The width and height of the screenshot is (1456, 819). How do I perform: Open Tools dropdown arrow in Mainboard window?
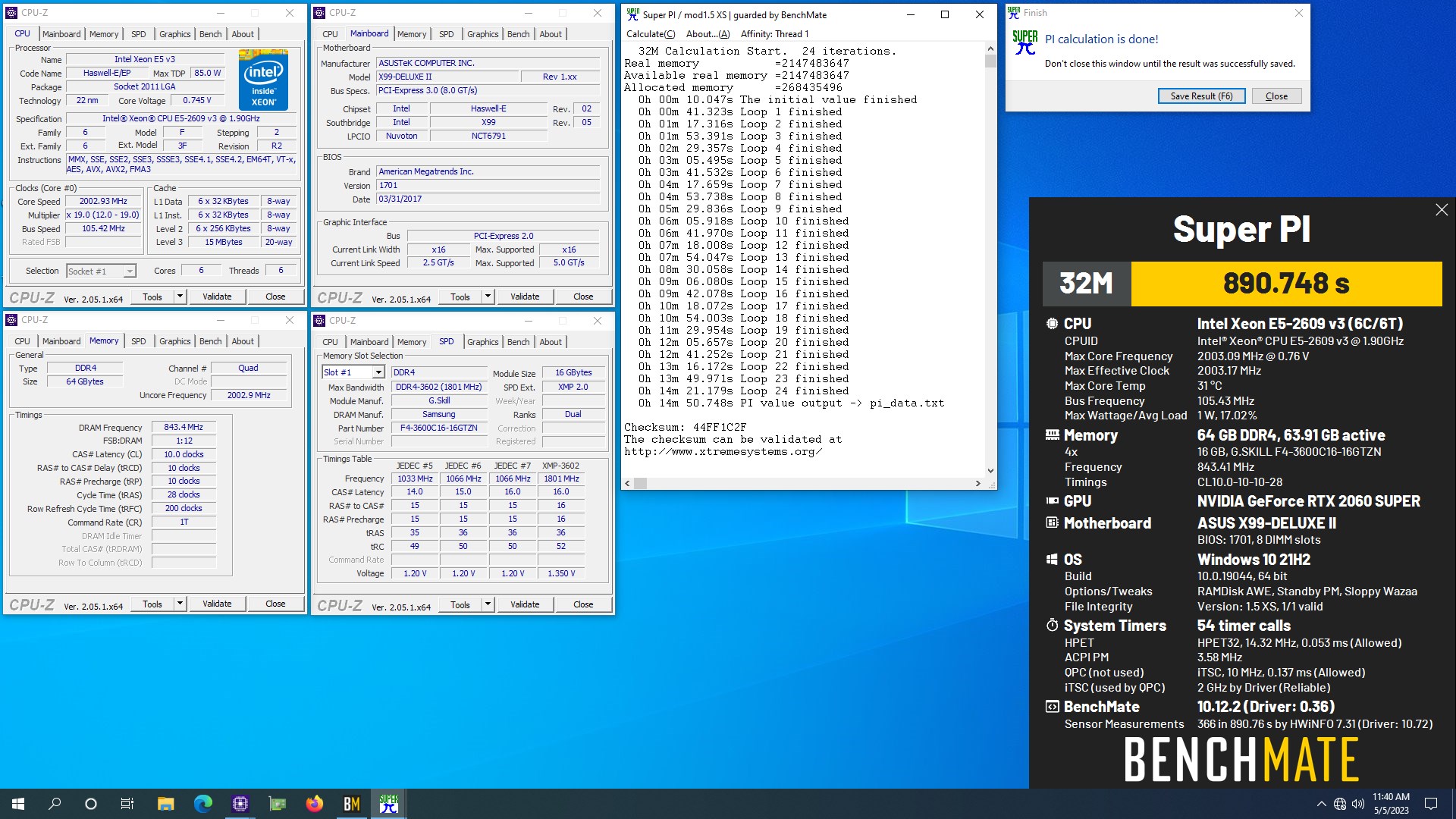[488, 297]
